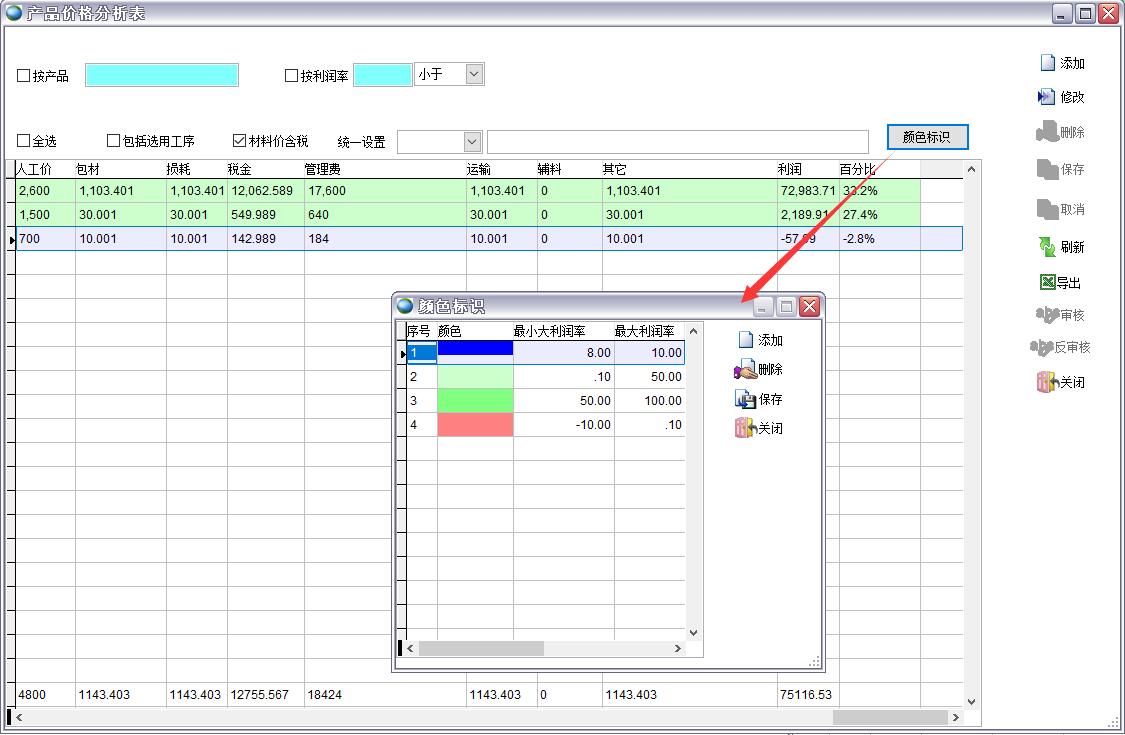This screenshot has height=735, width=1125.
Task: Click the Excel export icon
Action: click(x=1047, y=283)
